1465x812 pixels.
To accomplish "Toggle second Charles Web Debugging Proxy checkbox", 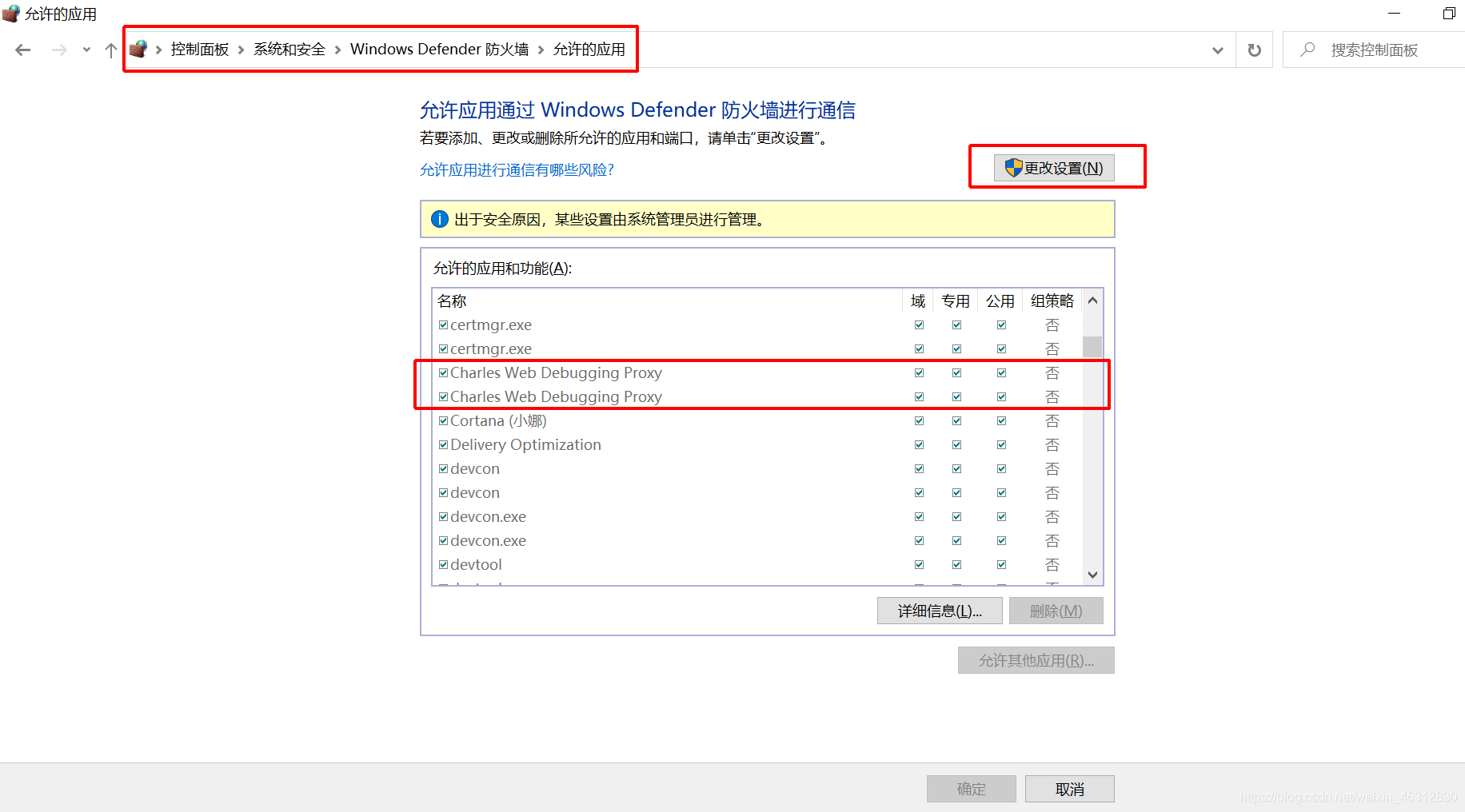I will (x=443, y=397).
